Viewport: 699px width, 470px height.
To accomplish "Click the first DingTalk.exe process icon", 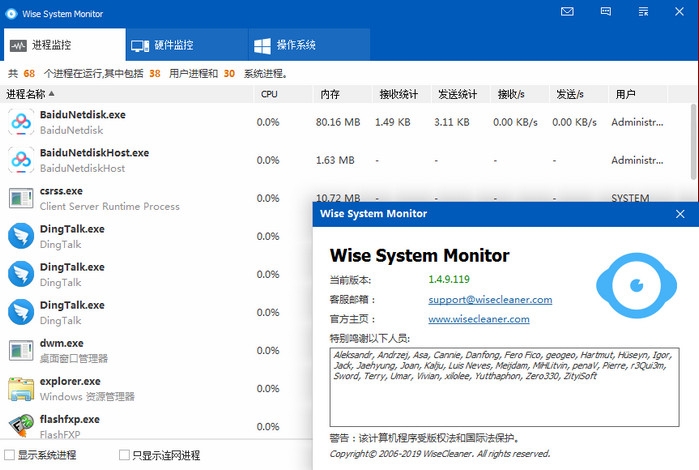I will pyautogui.click(x=21, y=236).
